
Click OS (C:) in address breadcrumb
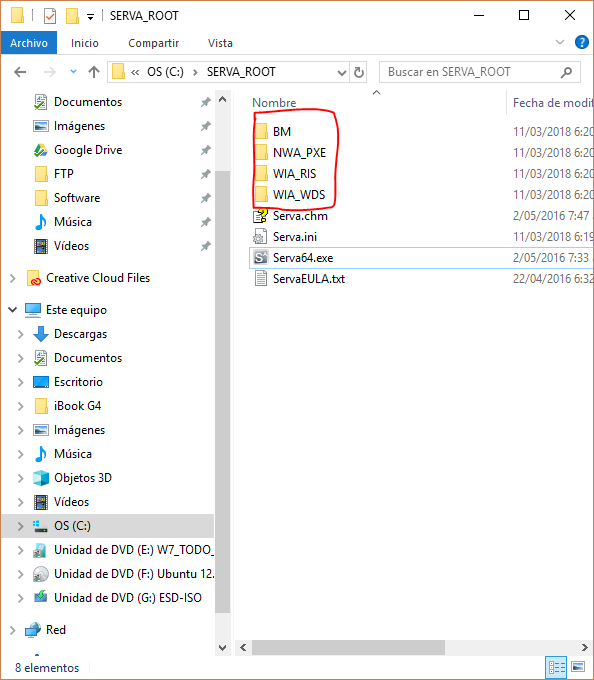pyautogui.click(x=165, y=72)
